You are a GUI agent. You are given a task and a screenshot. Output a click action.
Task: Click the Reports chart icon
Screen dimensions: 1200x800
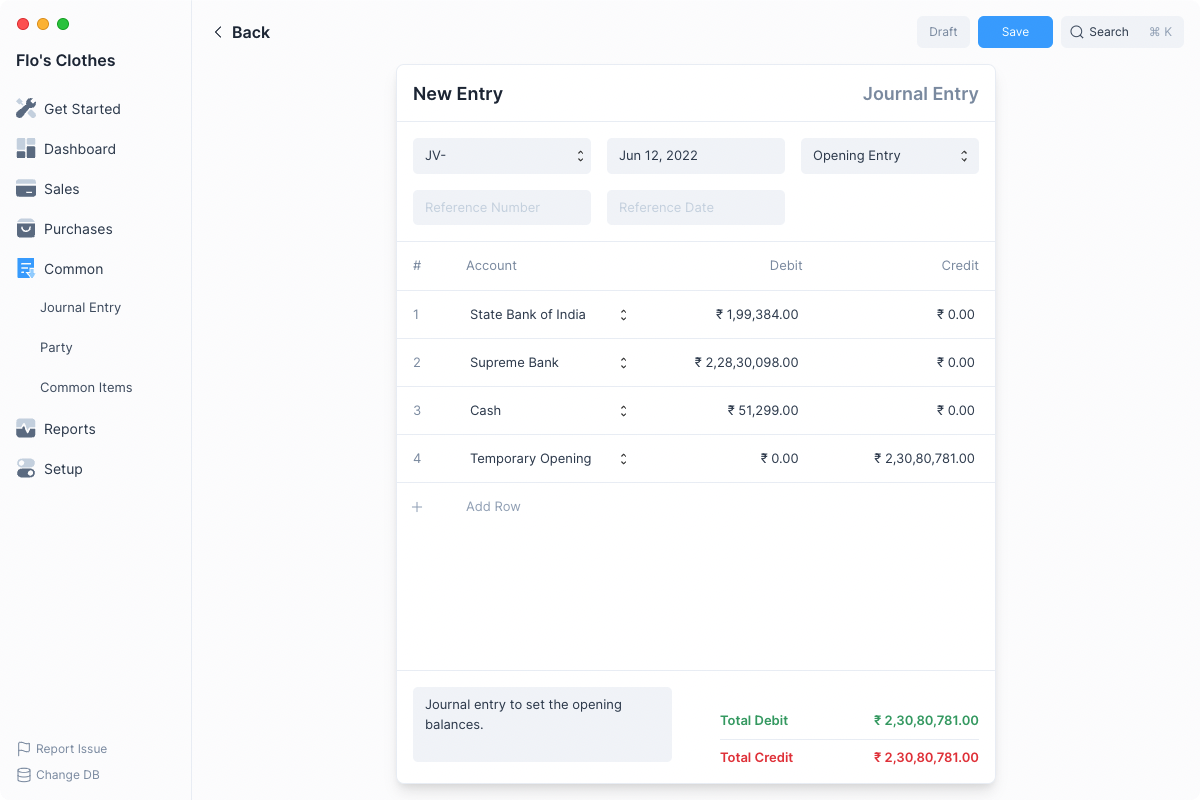pos(26,428)
